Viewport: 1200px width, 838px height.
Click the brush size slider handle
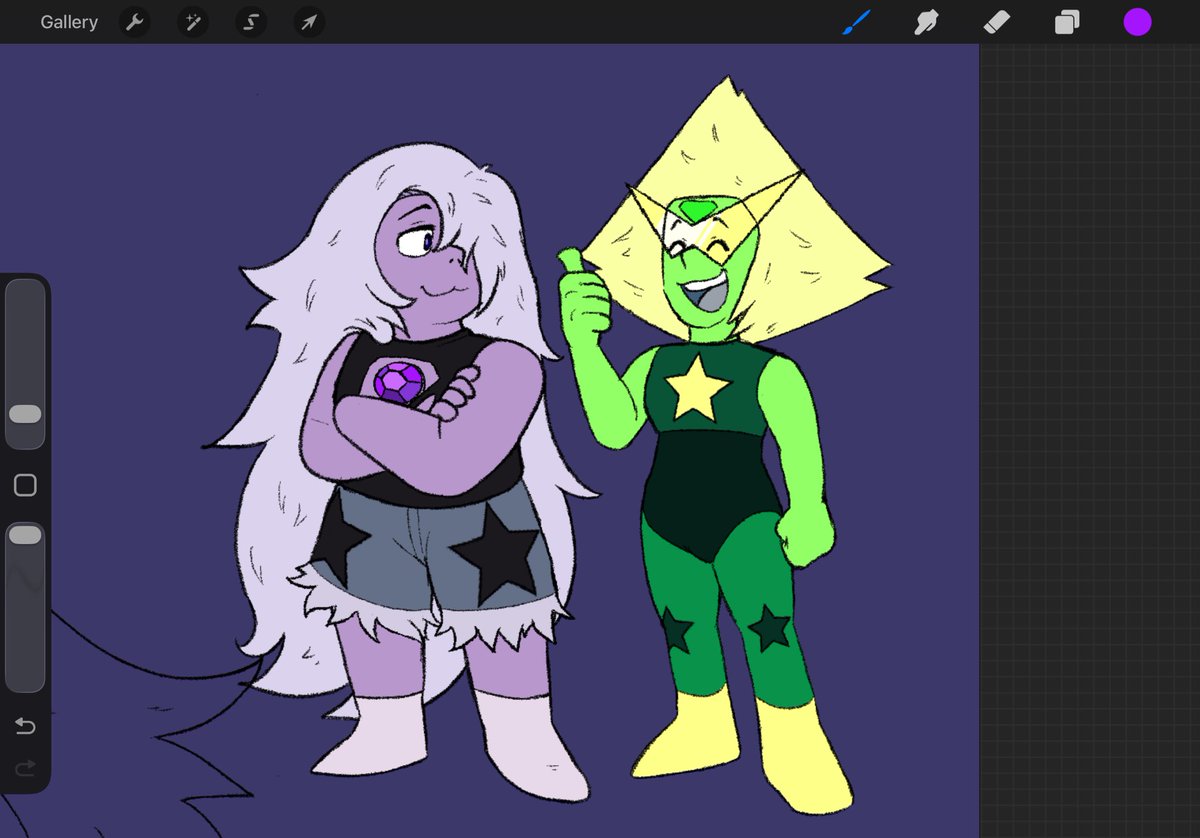click(25, 414)
